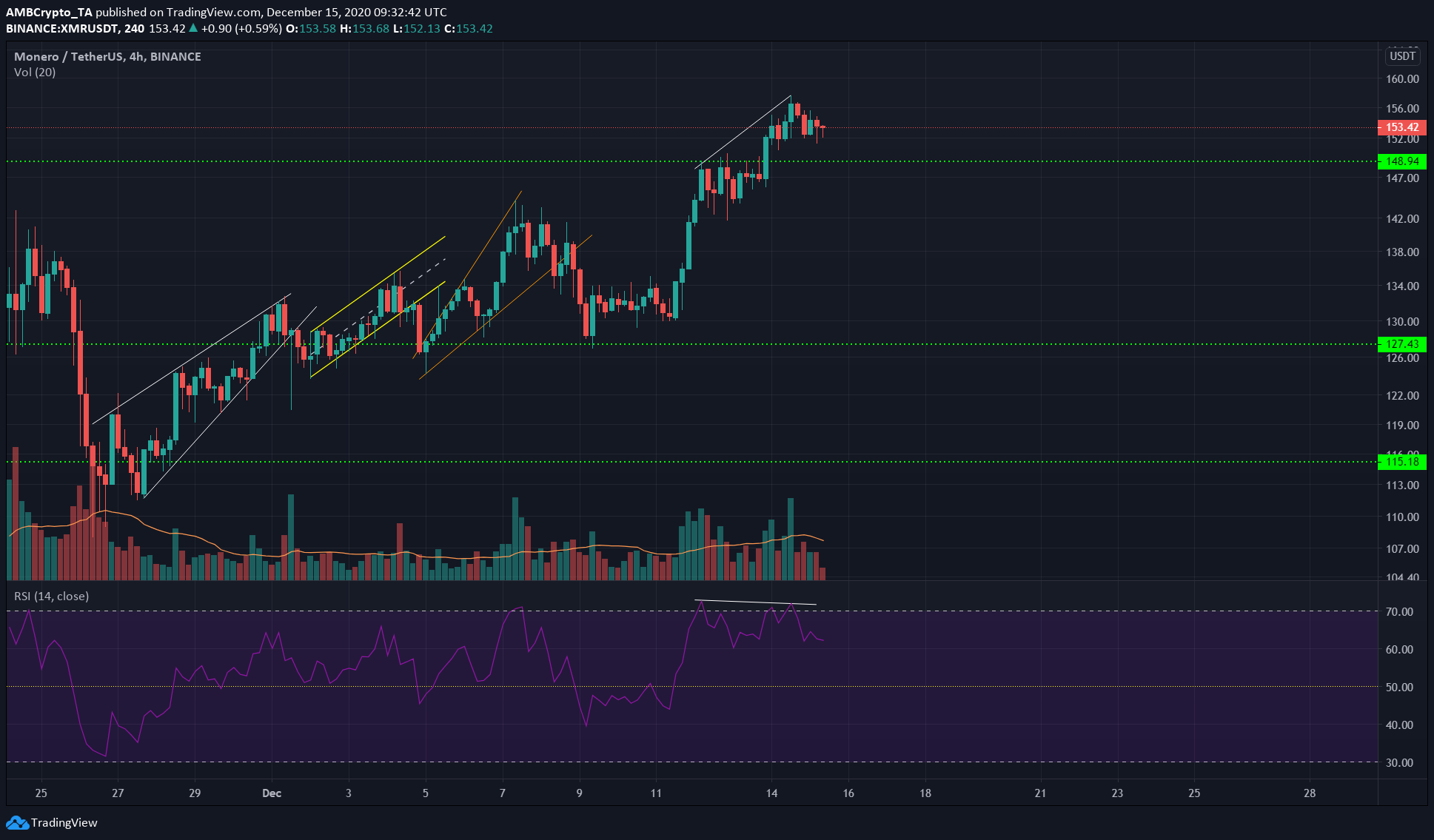Click the USDT currency button

pos(1402,56)
